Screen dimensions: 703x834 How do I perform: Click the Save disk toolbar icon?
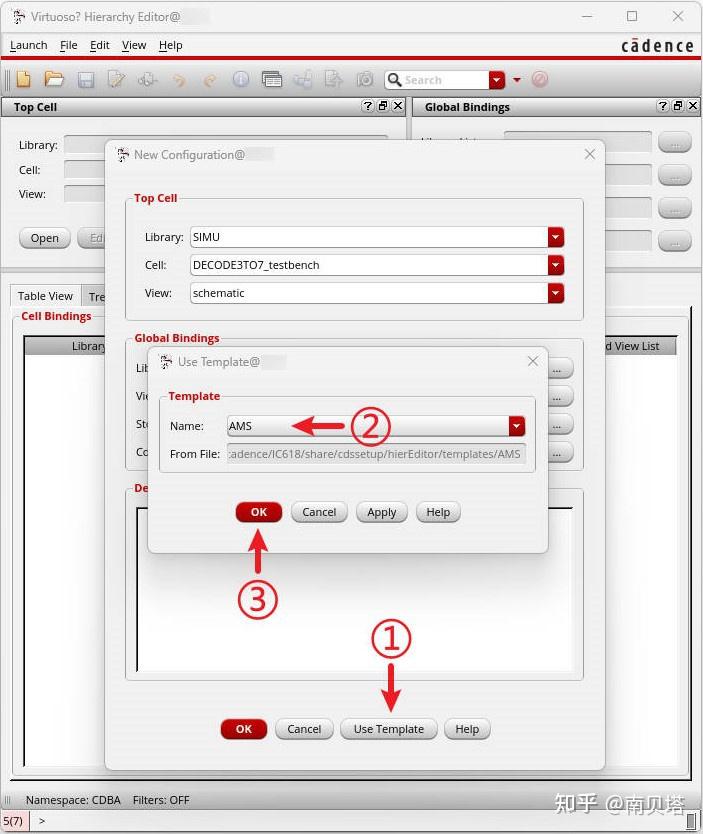pos(86,80)
